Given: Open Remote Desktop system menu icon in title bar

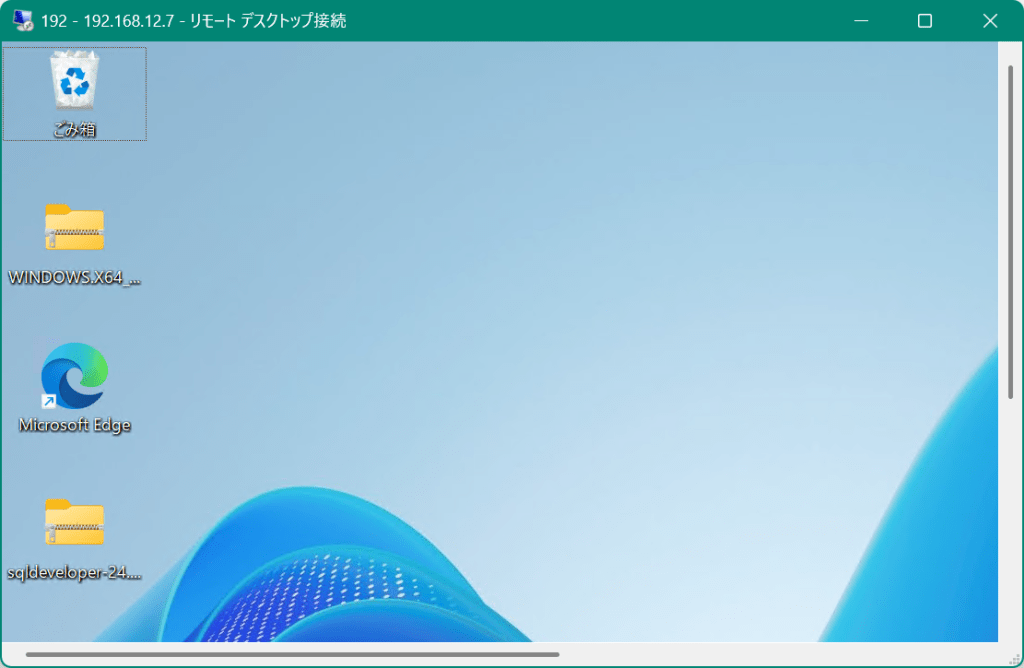Looking at the screenshot, I should pyautogui.click(x=23, y=20).
